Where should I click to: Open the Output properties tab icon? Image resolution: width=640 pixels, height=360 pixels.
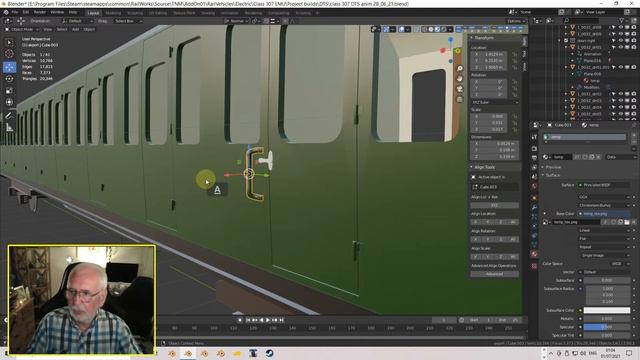pyautogui.click(x=534, y=158)
